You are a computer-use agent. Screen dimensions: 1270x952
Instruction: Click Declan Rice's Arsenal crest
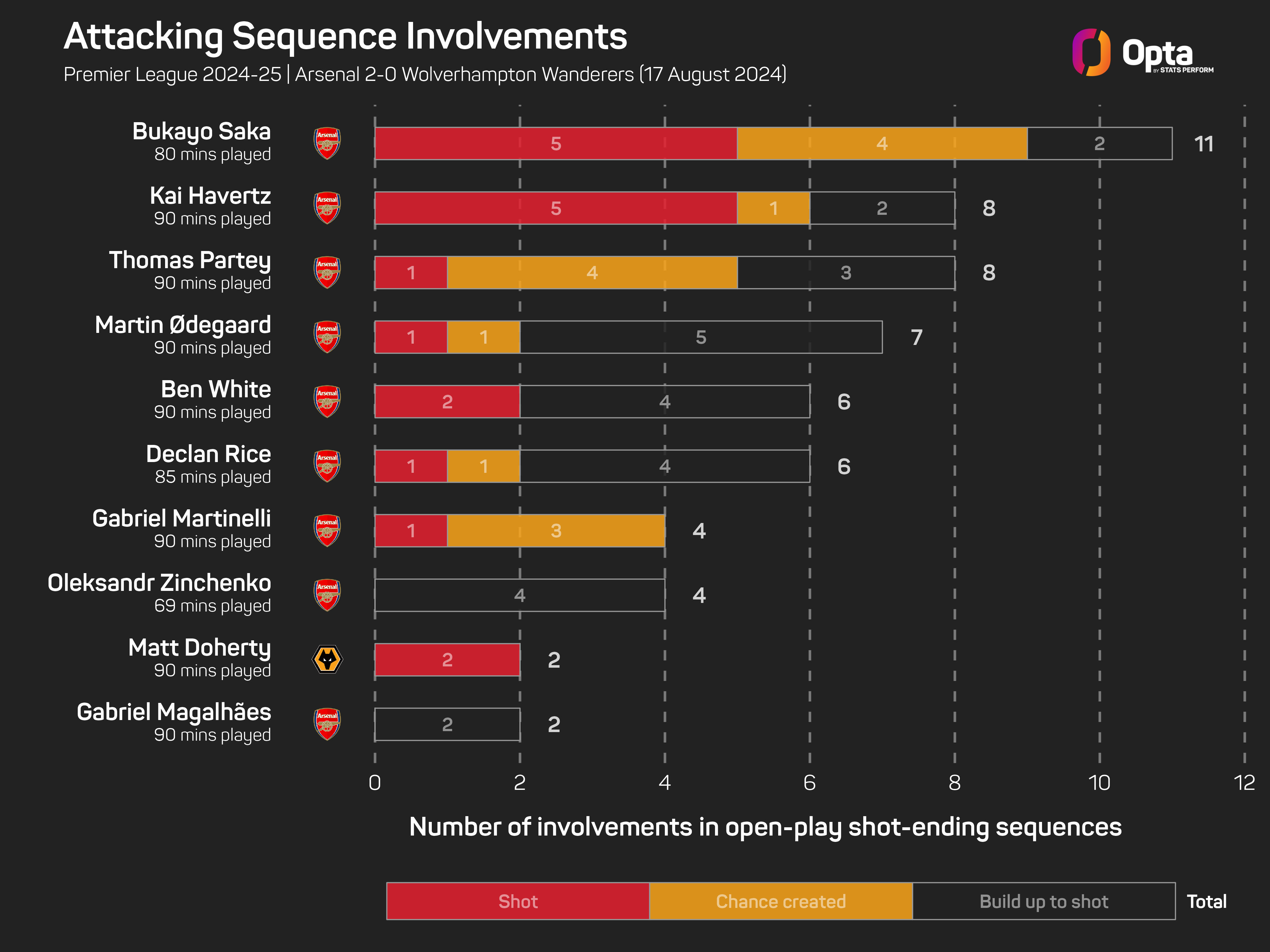pos(327,466)
